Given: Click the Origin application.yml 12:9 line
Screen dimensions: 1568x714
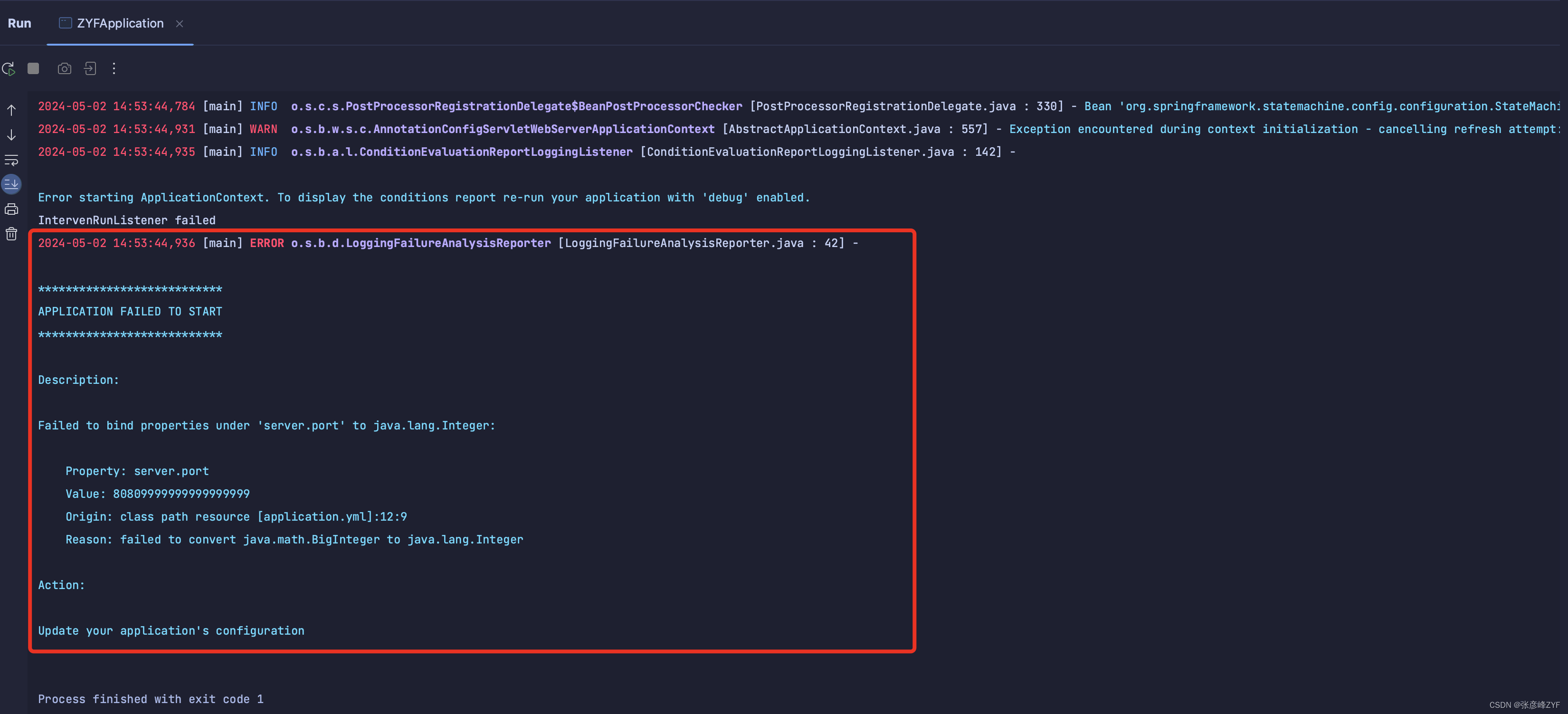Looking at the screenshot, I should pos(236,517).
